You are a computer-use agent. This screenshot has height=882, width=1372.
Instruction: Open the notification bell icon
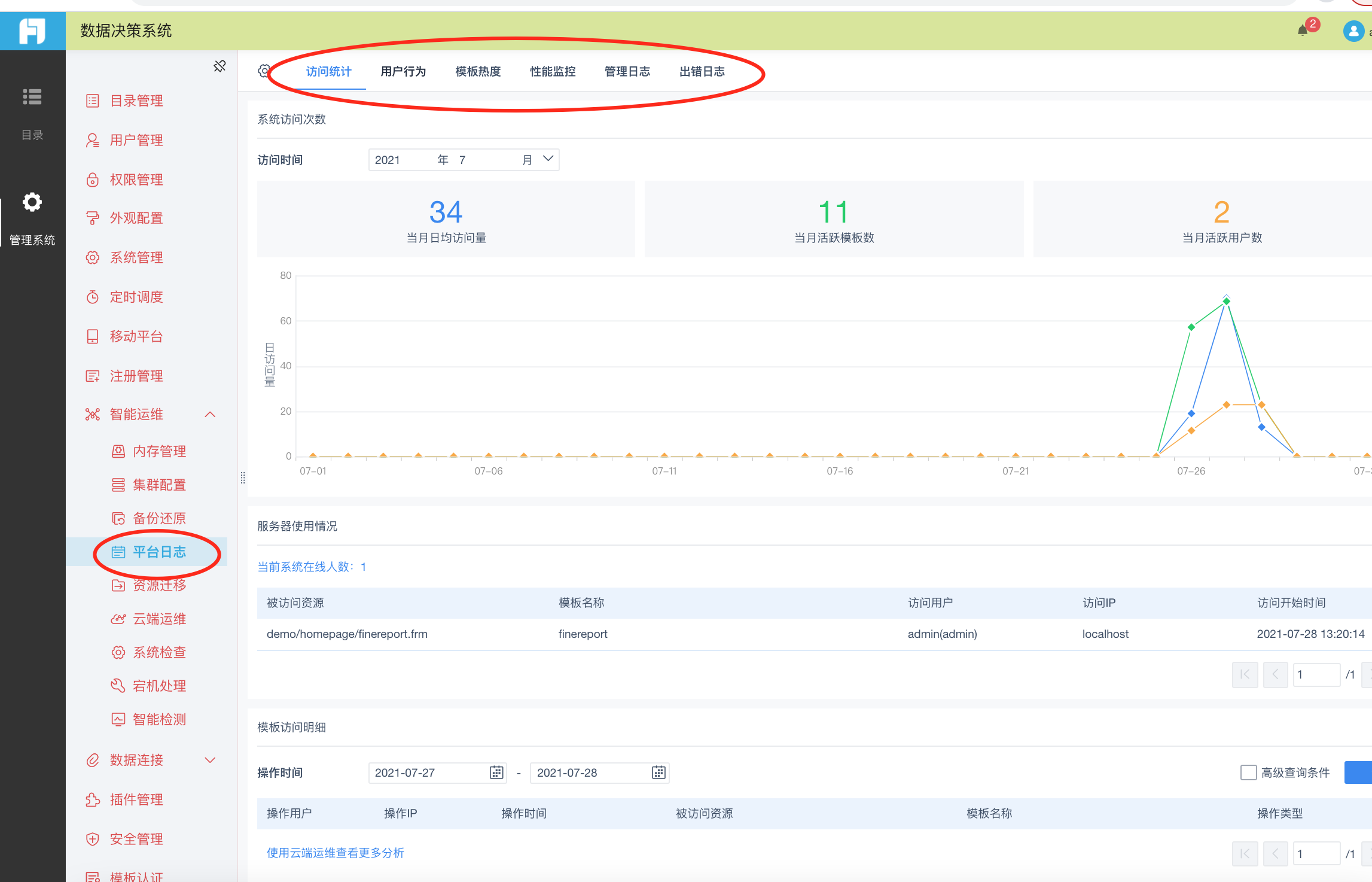[1302, 31]
